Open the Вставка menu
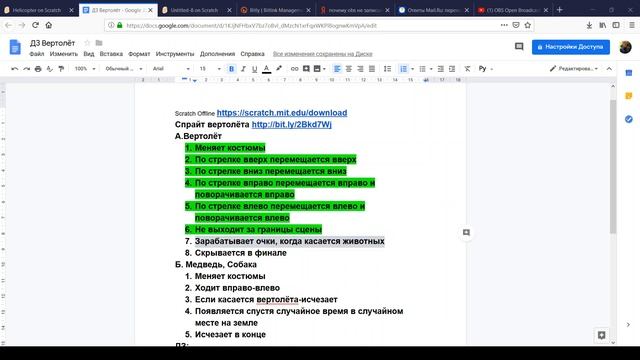 [x=111, y=54]
